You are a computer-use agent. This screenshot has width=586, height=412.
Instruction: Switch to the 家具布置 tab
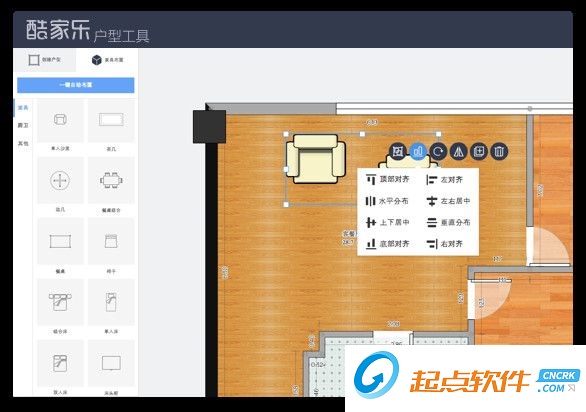pyautogui.click(x=107, y=60)
